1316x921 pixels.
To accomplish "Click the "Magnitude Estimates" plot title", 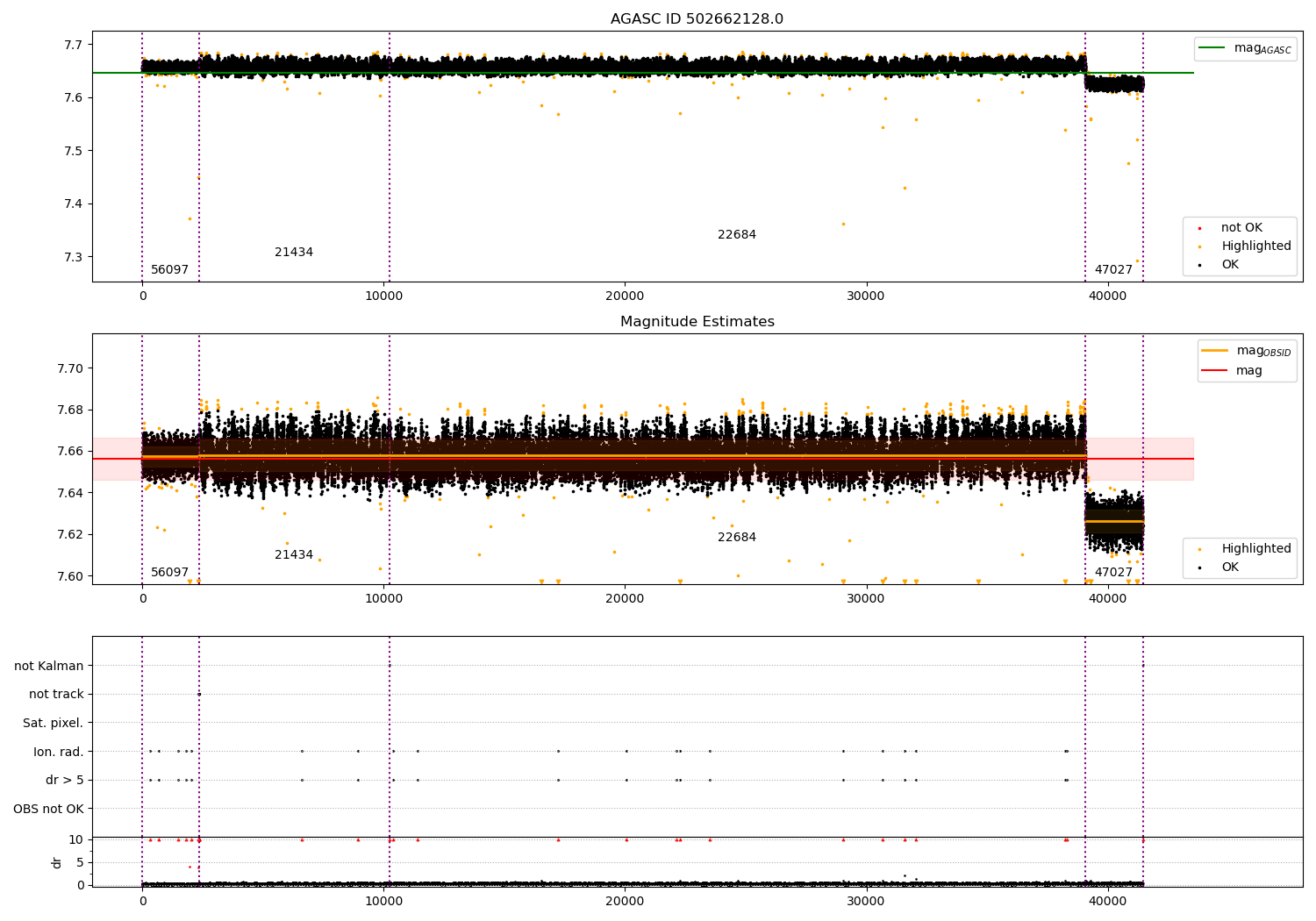I will click(x=697, y=322).
